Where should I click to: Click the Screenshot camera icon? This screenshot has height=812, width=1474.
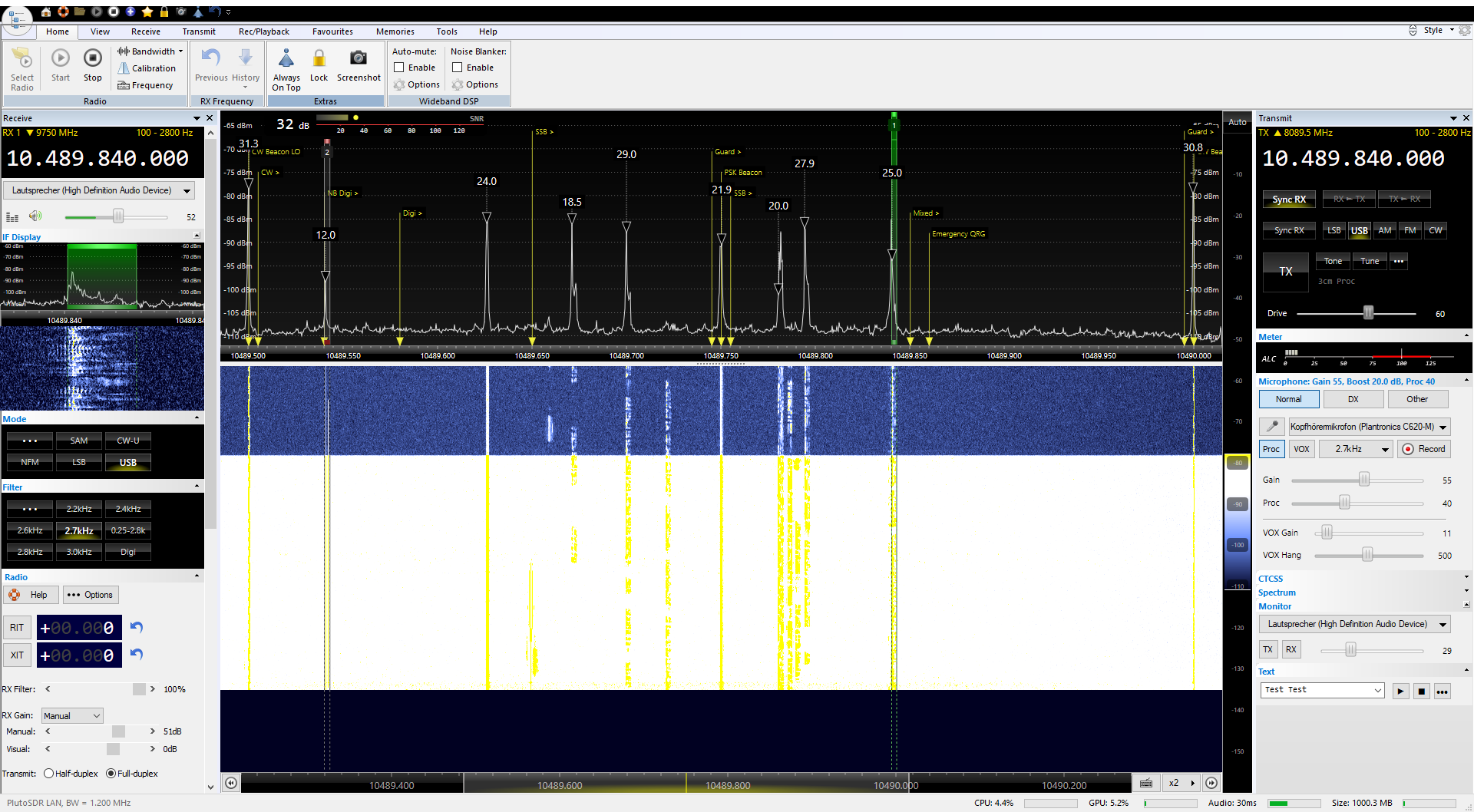tap(358, 59)
